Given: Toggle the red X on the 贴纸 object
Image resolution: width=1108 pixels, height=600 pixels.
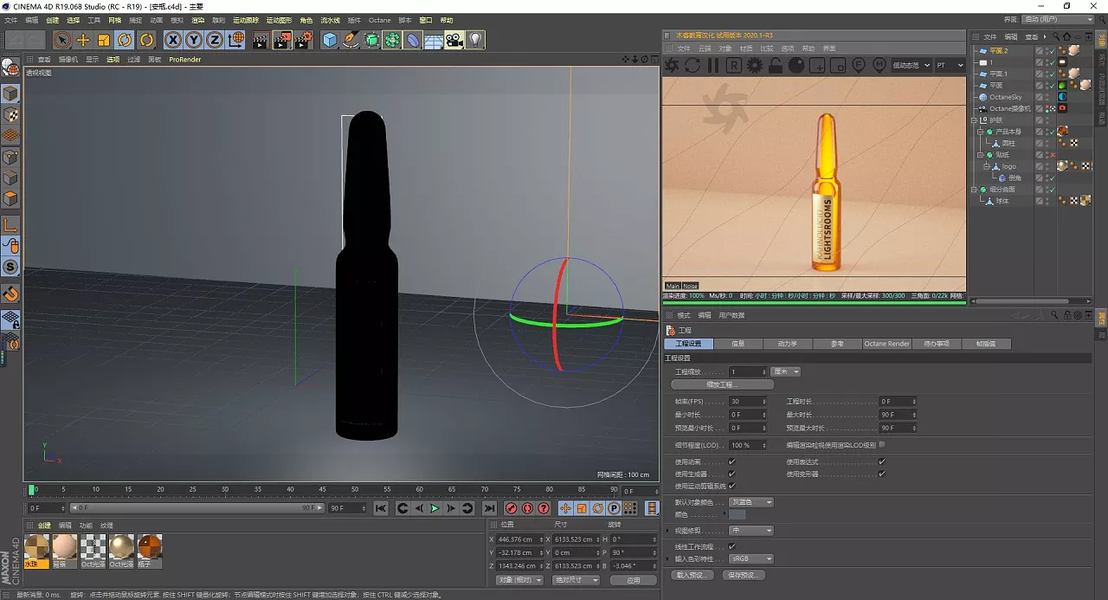Looking at the screenshot, I should [x=1052, y=155].
